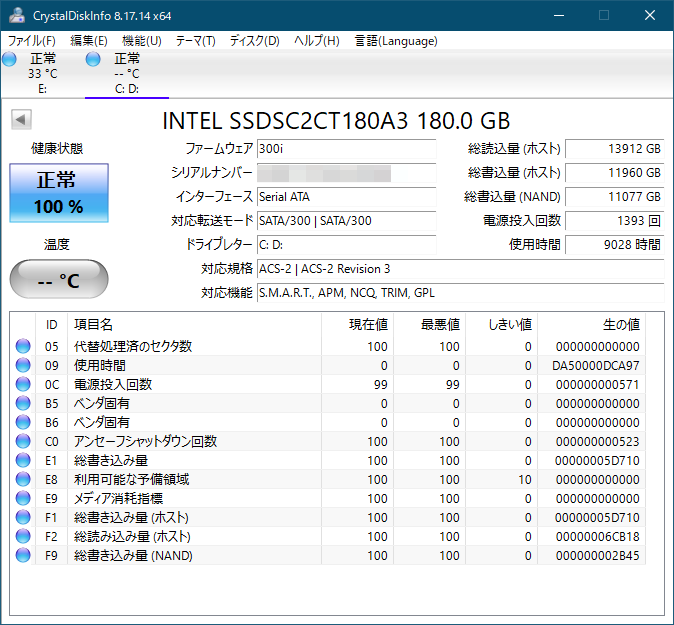Open the ファイル(F) menu

pos(32,41)
